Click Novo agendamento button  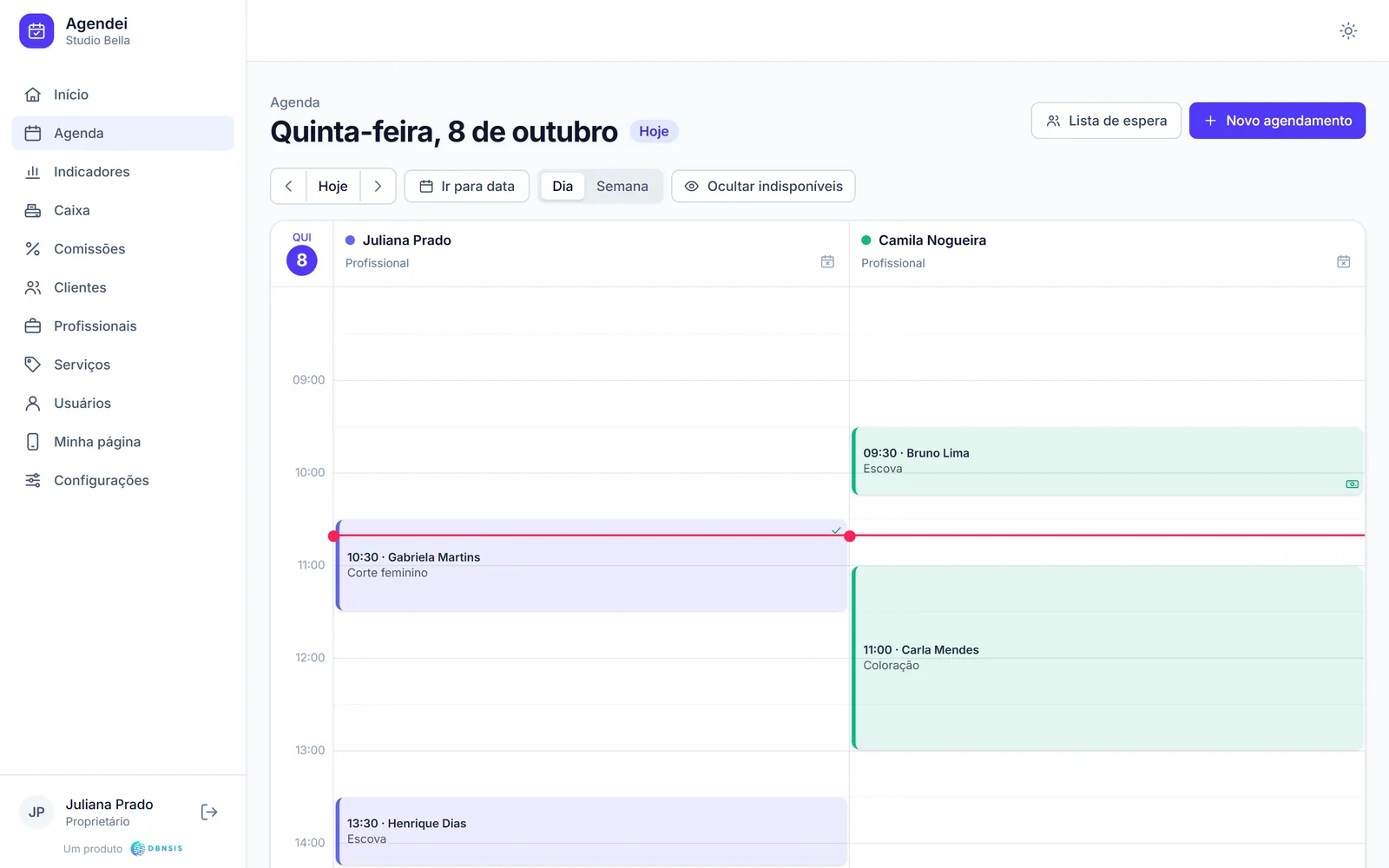pyautogui.click(x=1277, y=121)
